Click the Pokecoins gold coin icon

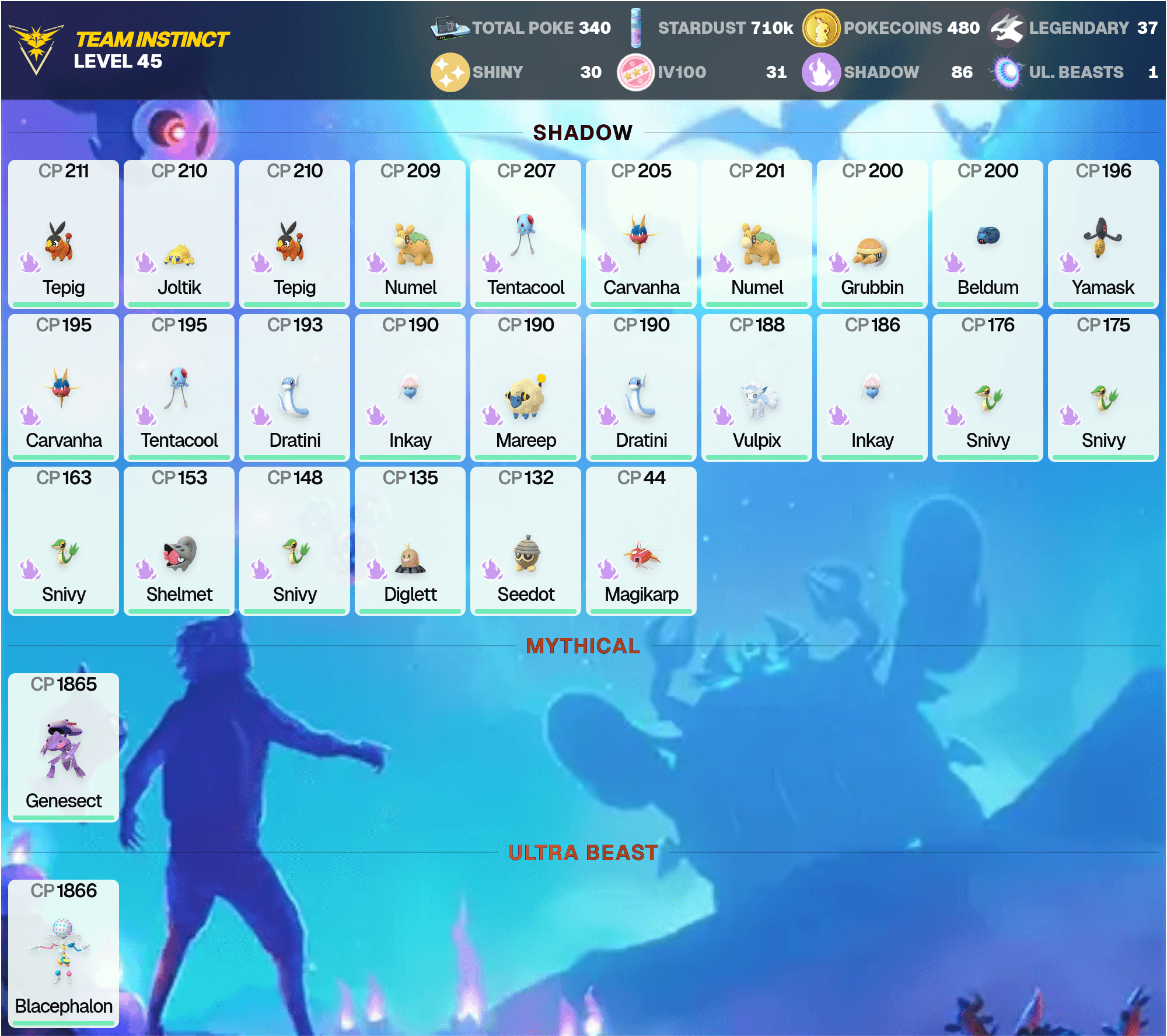coord(821,28)
